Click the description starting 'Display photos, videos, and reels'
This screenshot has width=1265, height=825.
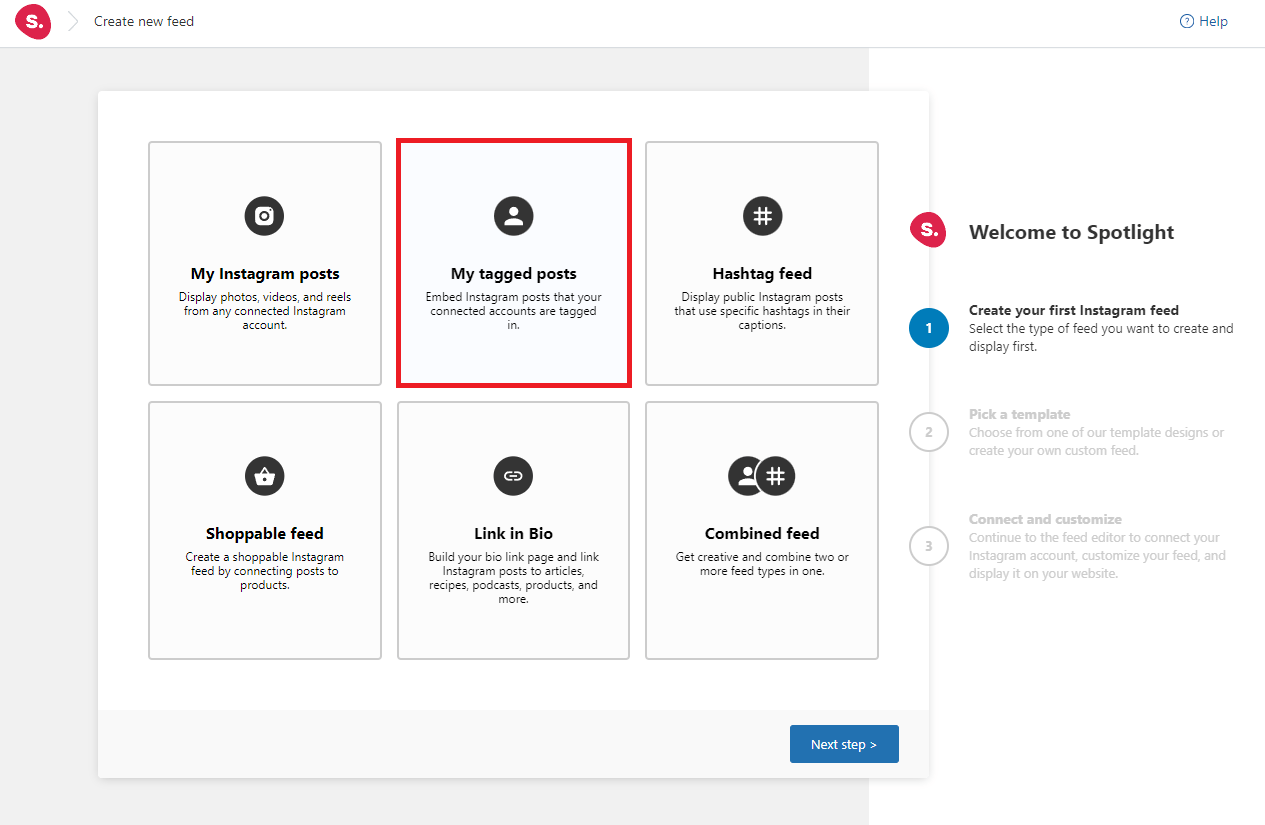pyautogui.click(x=265, y=311)
